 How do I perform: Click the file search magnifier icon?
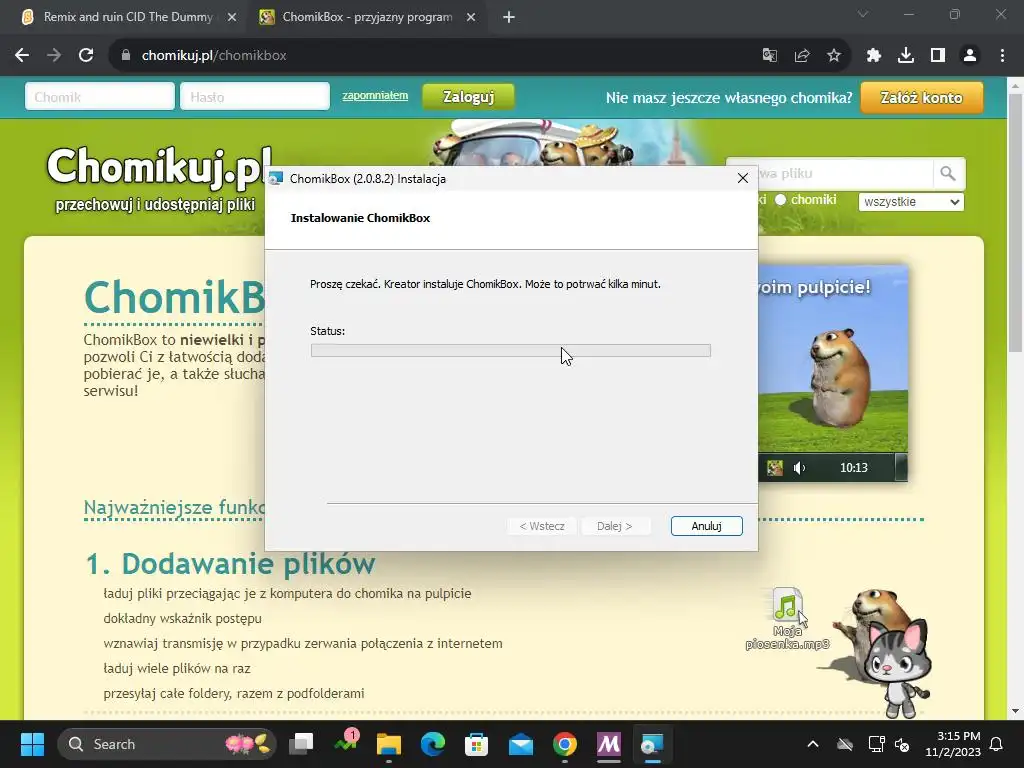click(948, 174)
